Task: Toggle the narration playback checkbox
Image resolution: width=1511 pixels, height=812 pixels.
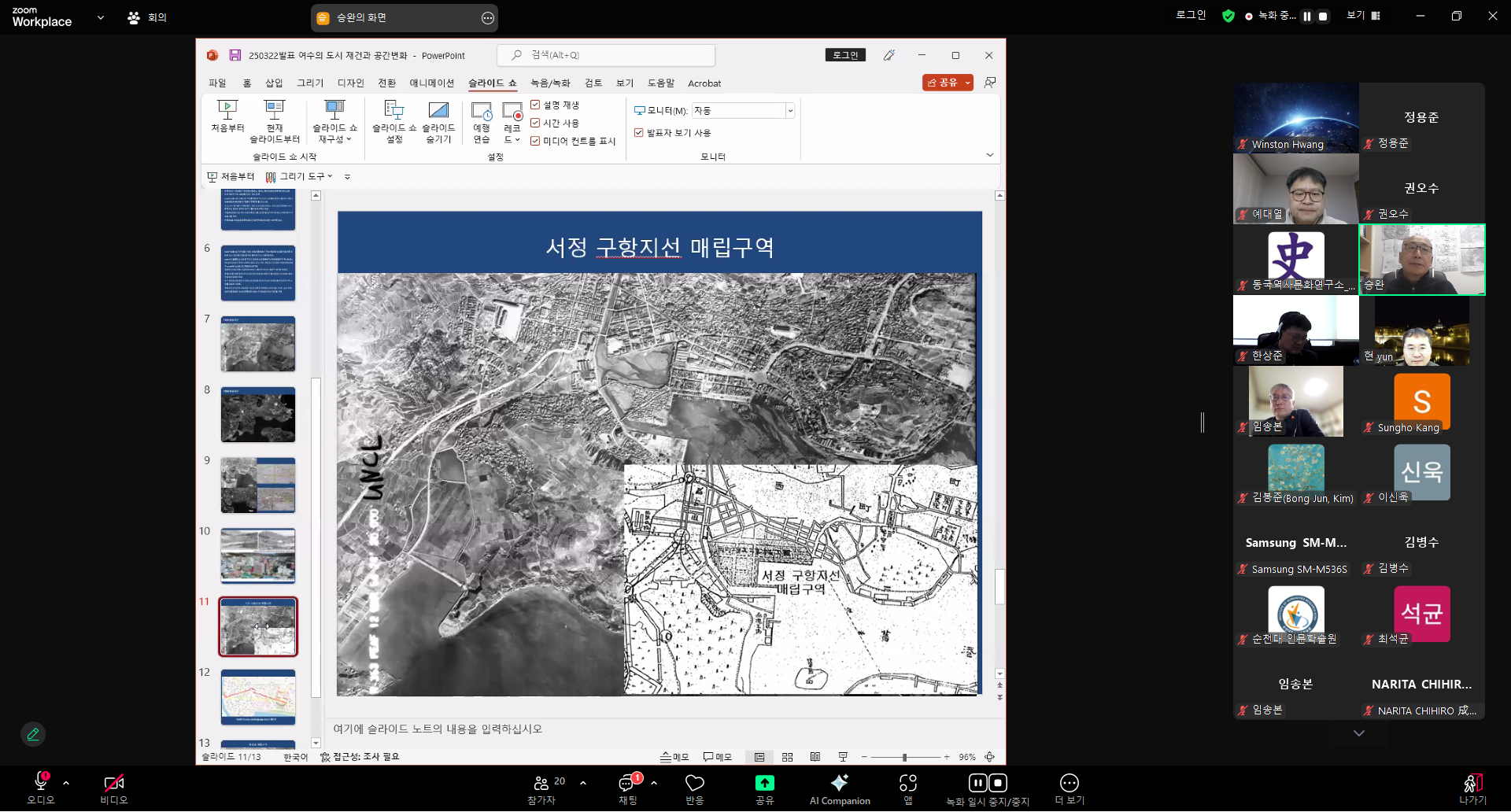Action: 535,105
